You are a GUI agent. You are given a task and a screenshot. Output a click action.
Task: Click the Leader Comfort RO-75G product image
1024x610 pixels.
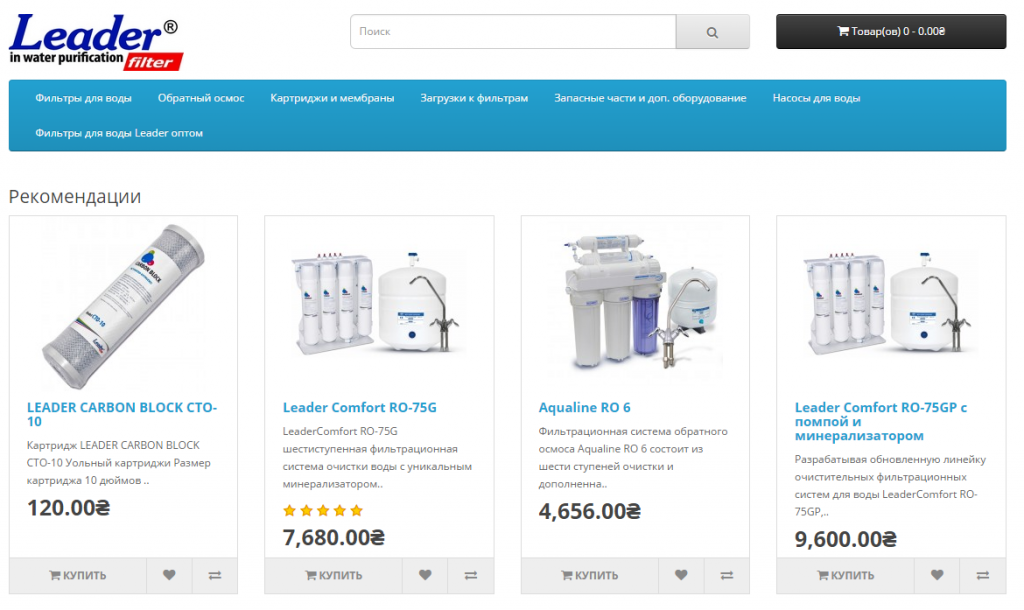(x=379, y=306)
